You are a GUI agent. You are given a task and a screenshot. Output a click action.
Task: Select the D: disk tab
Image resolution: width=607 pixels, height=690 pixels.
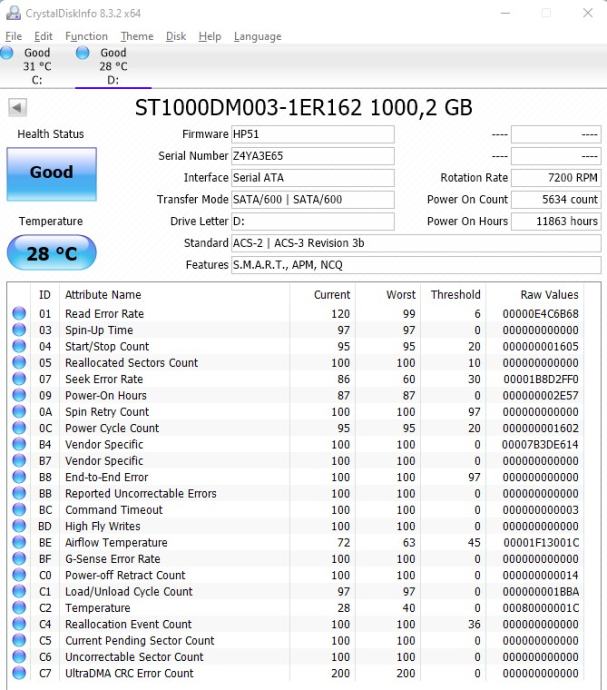pyautogui.click(x=113, y=66)
